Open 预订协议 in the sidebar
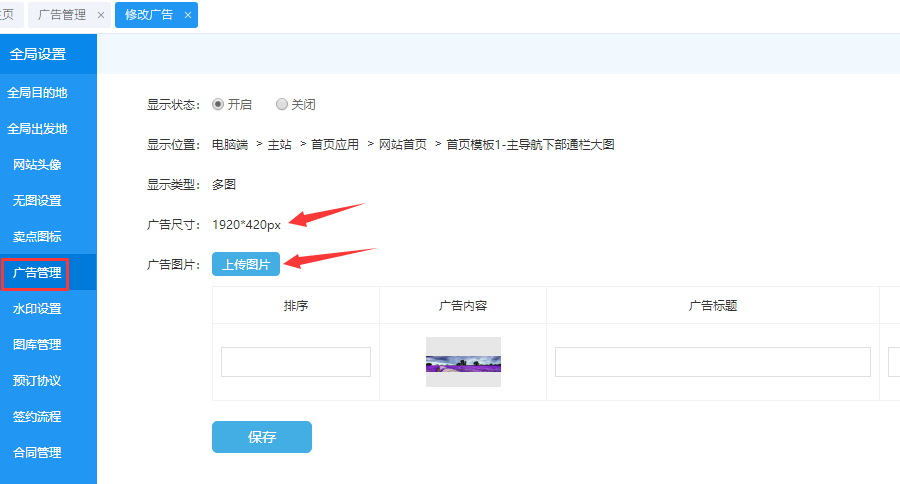The width and height of the screenshot is (900, 484). coord(37,381)
